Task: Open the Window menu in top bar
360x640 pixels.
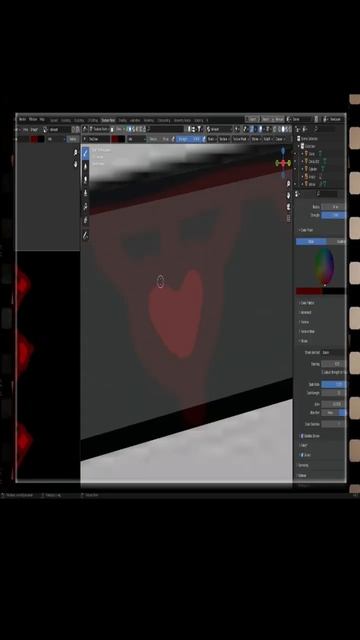Action: coord(33,119)
